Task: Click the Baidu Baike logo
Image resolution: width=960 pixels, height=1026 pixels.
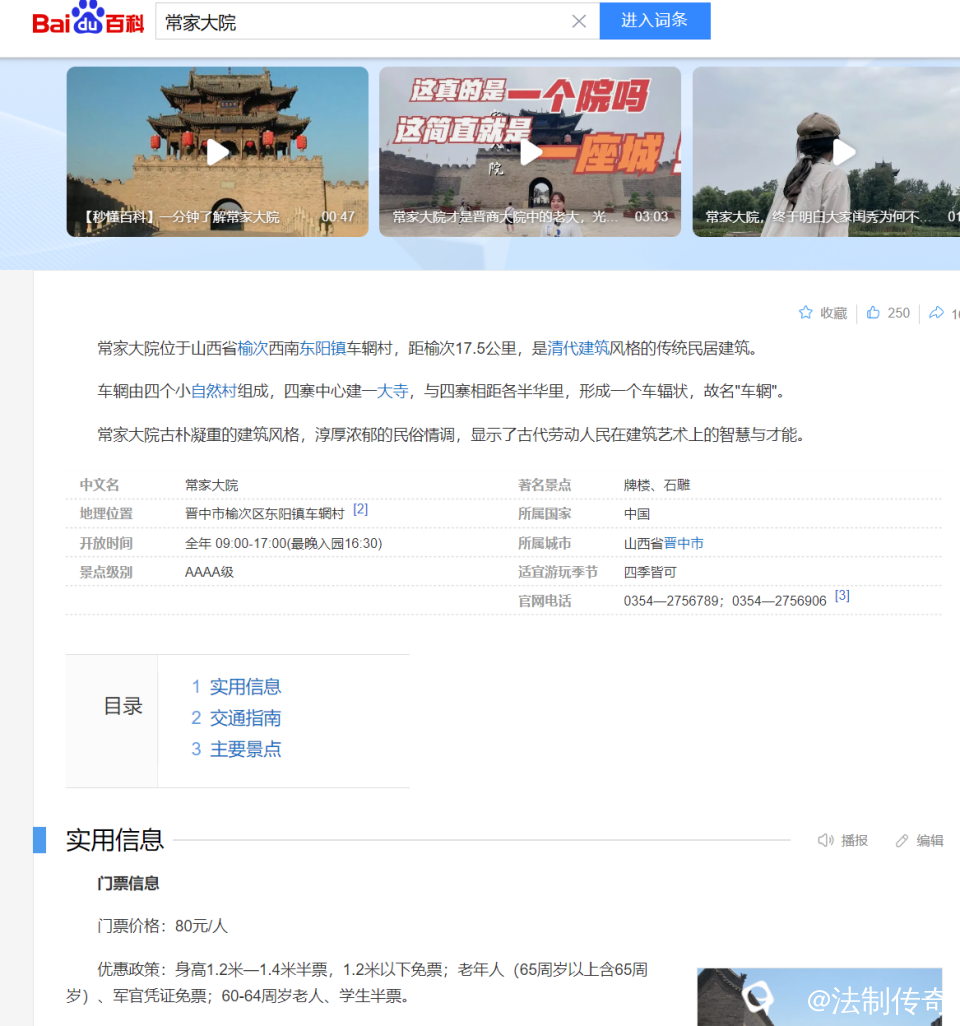Action: click(x=88, y=21)
